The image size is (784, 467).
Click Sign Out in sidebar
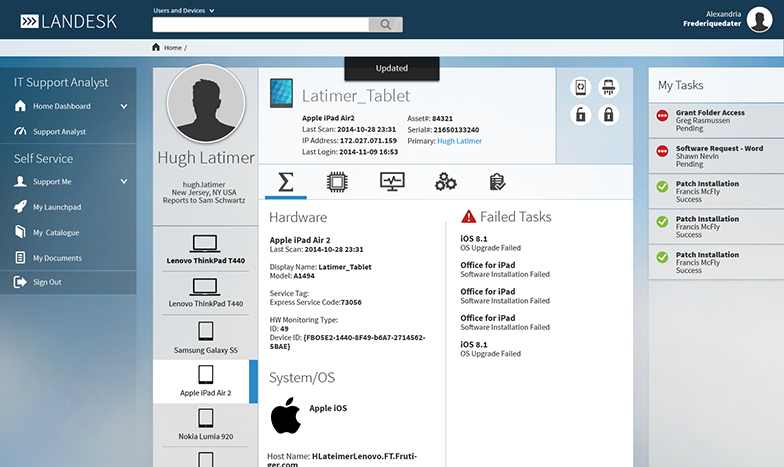pos(47,282)
